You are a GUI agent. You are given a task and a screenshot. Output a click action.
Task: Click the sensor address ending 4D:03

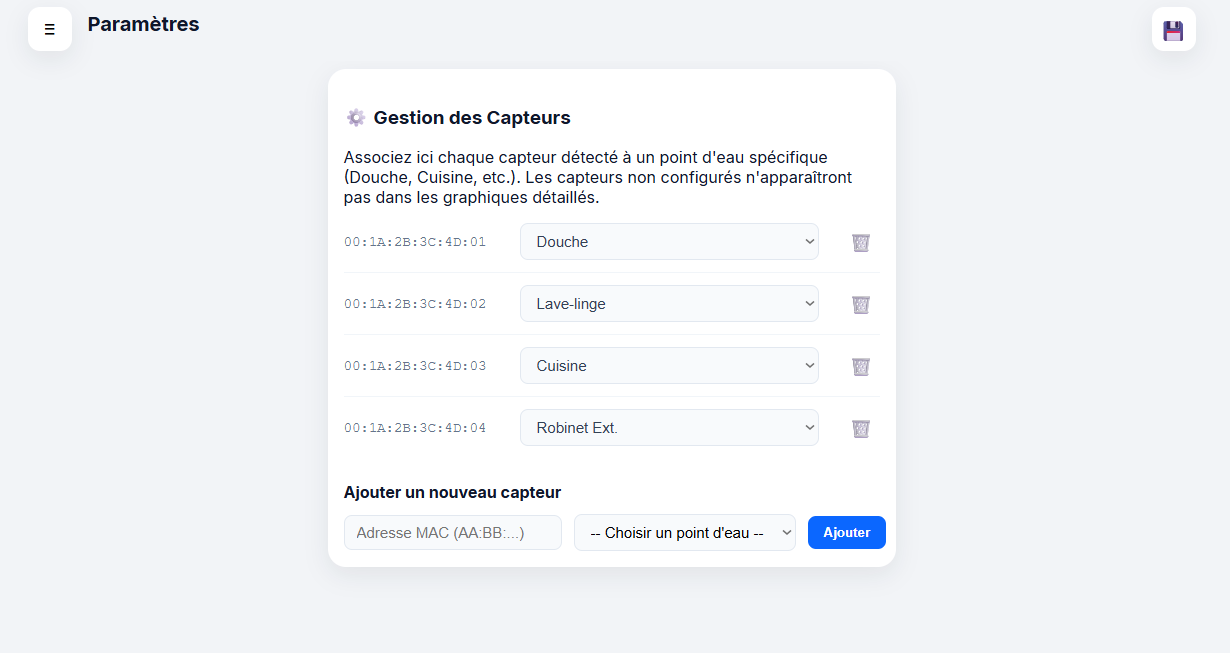[415, 366]
